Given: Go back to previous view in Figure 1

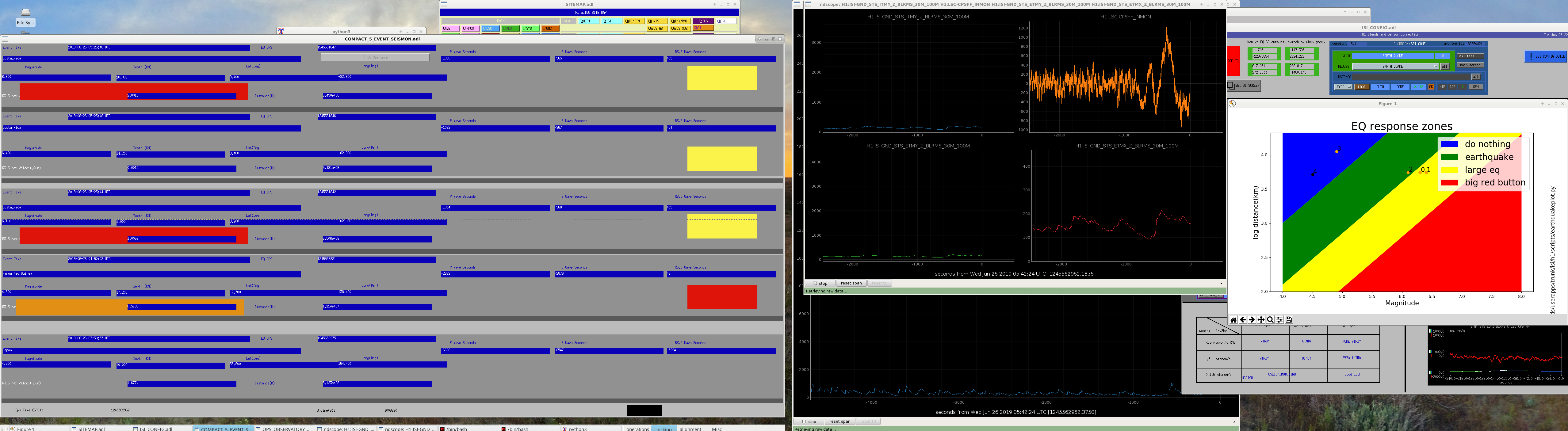Looking at the screenshot, I should (1242, 320).
